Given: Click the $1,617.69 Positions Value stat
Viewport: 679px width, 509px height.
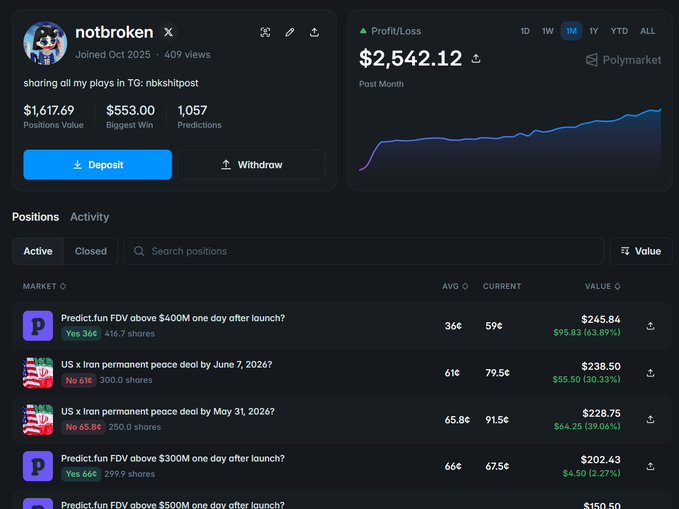Looking at the screenshot, I should [53, 117].
